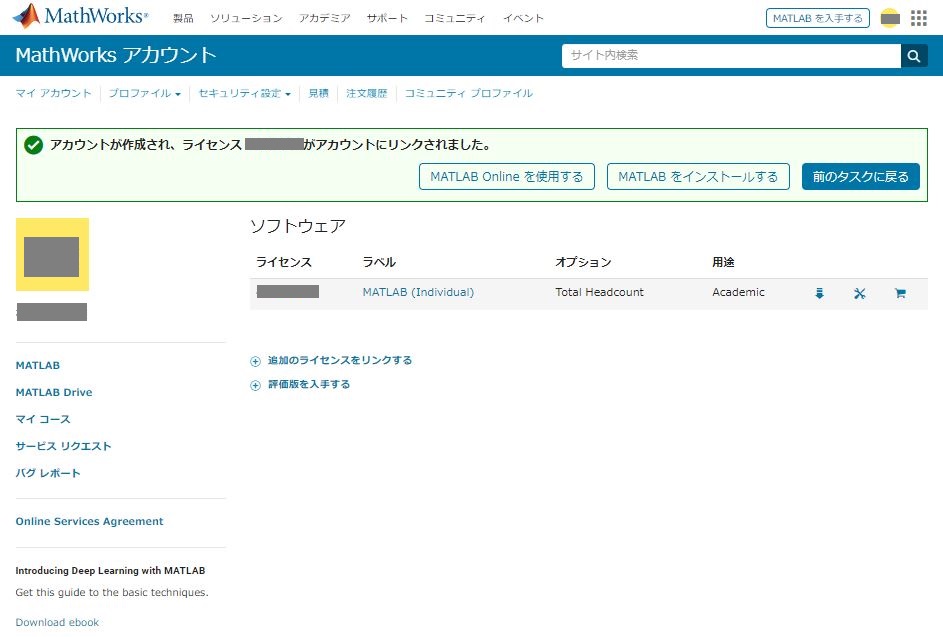
Task: Go to the マイ アカウント tab
Action: tap(54, 93)
